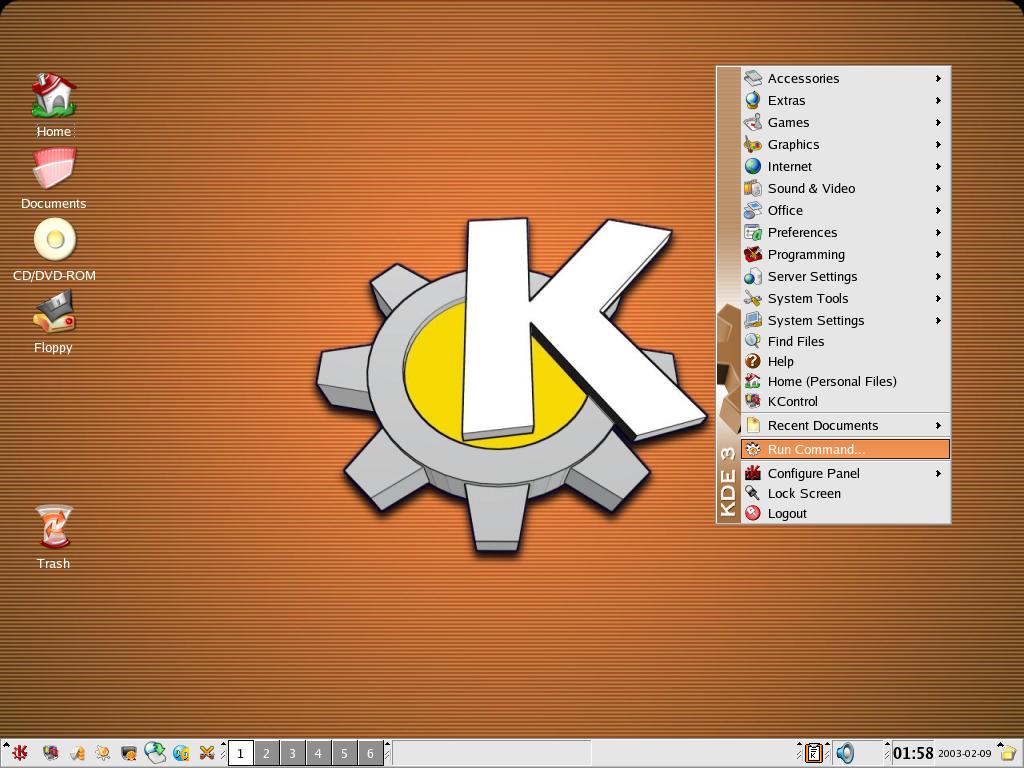Image resolution: width=1024 pixels, height=768 pixels.
Task: Open the Server Settings menu entry
Action: 845,276
